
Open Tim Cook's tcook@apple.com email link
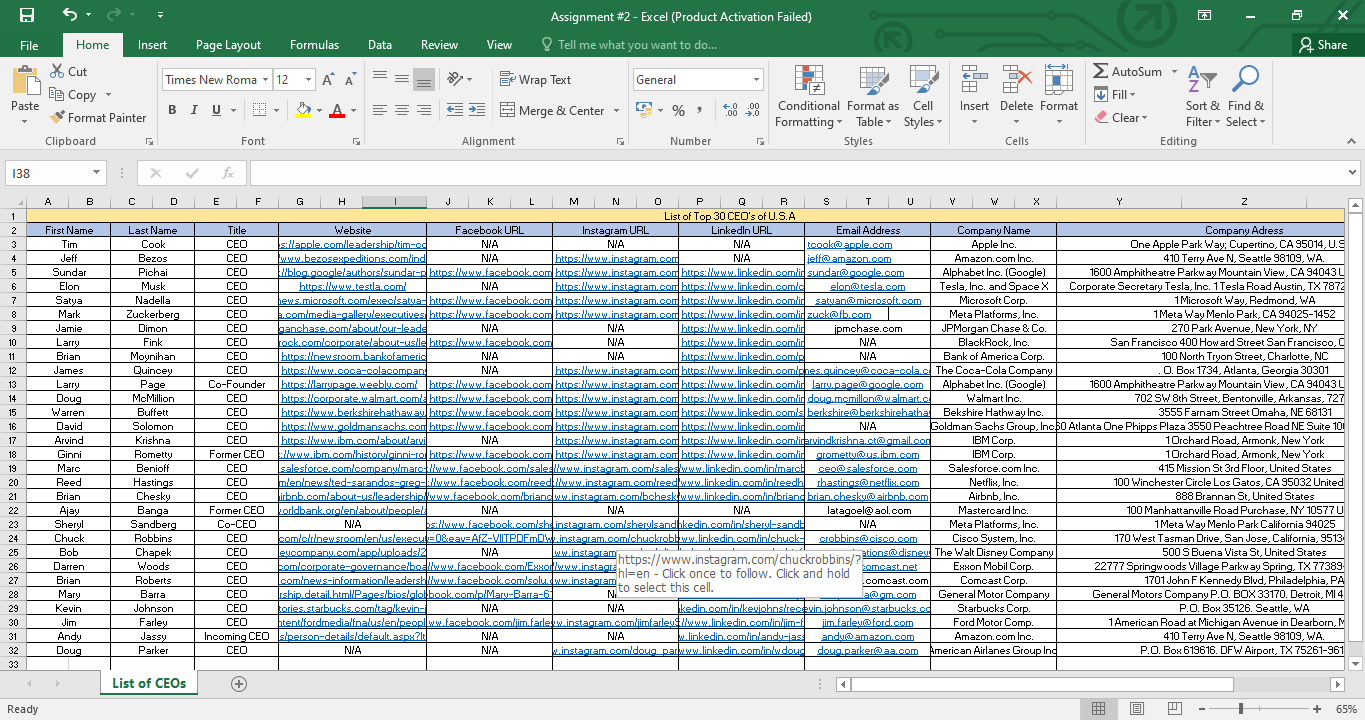(x=849, y=244)
